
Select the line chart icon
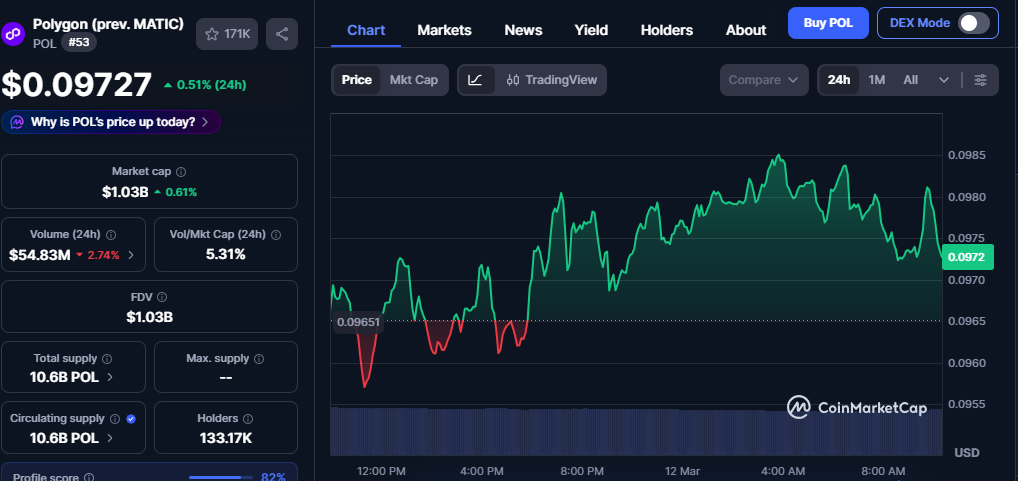475,80
